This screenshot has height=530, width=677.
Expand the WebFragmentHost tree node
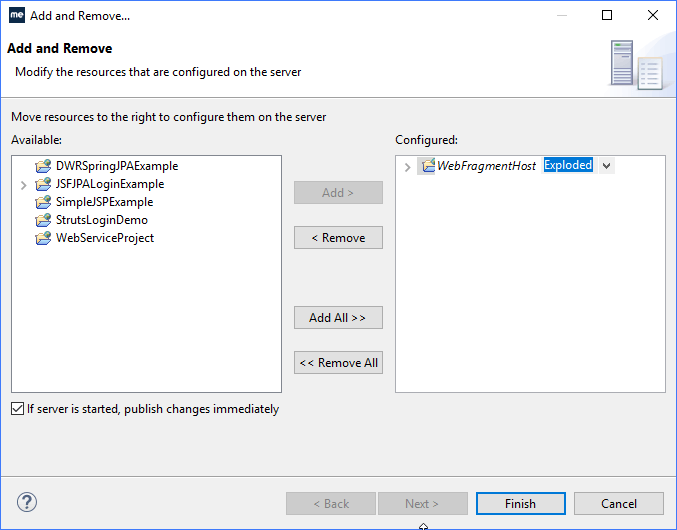[407, 167]
